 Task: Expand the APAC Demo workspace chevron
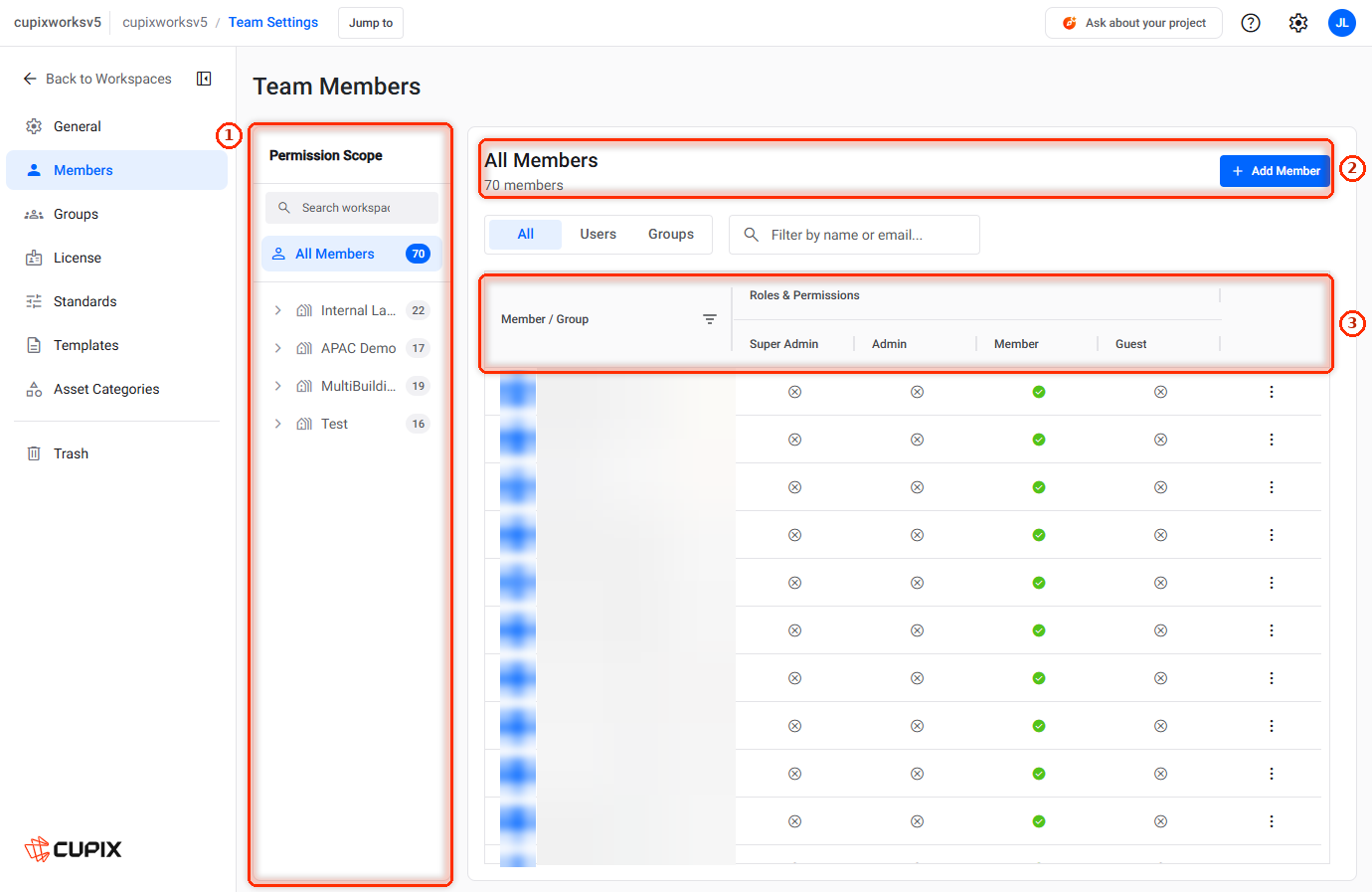coord(278,348)
